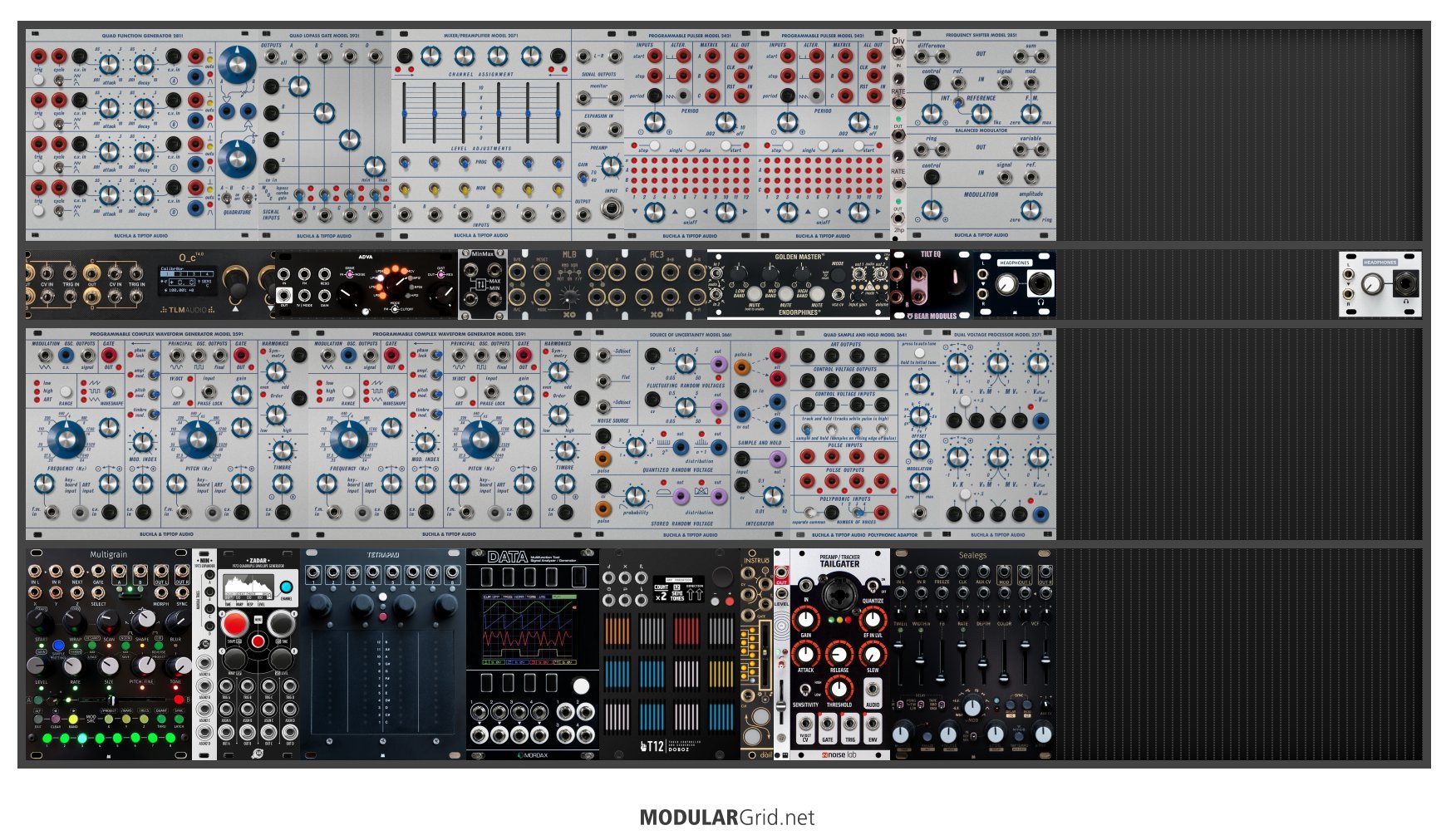Click the TLM Audio logo on O_c

point(189,310)
